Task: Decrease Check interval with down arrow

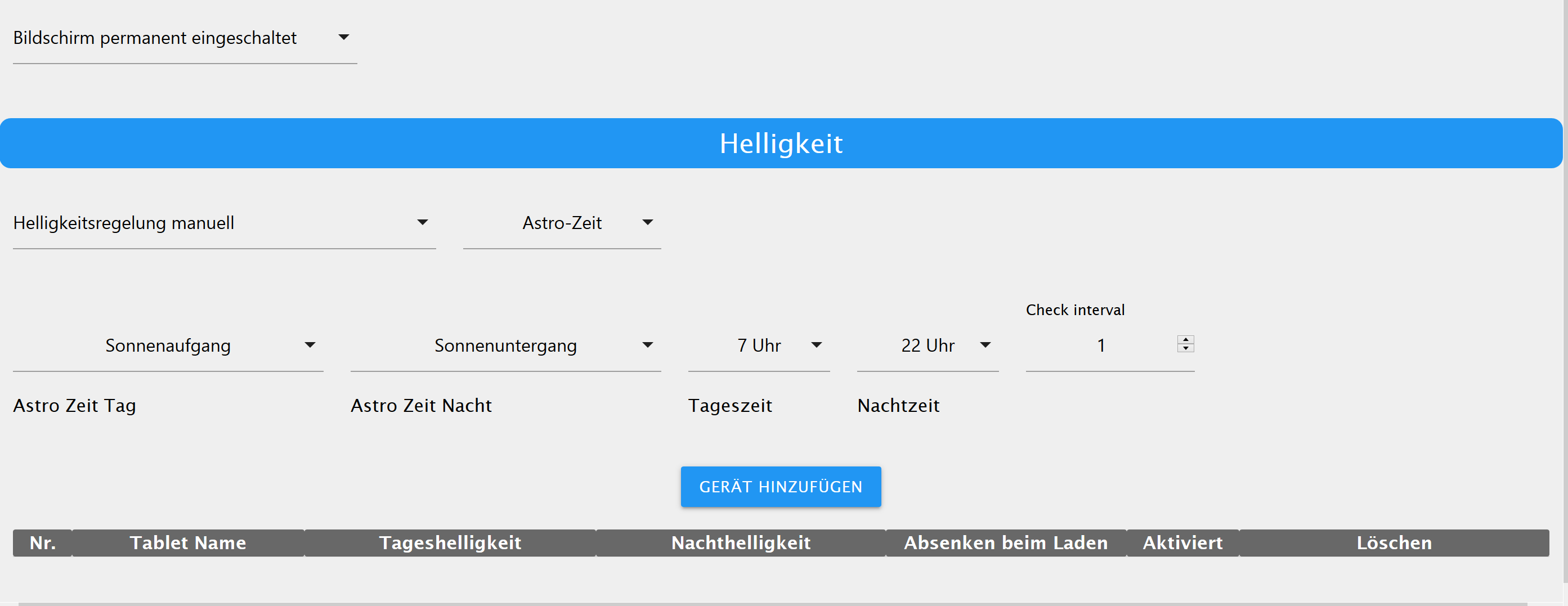Action: click(1186, 349)
